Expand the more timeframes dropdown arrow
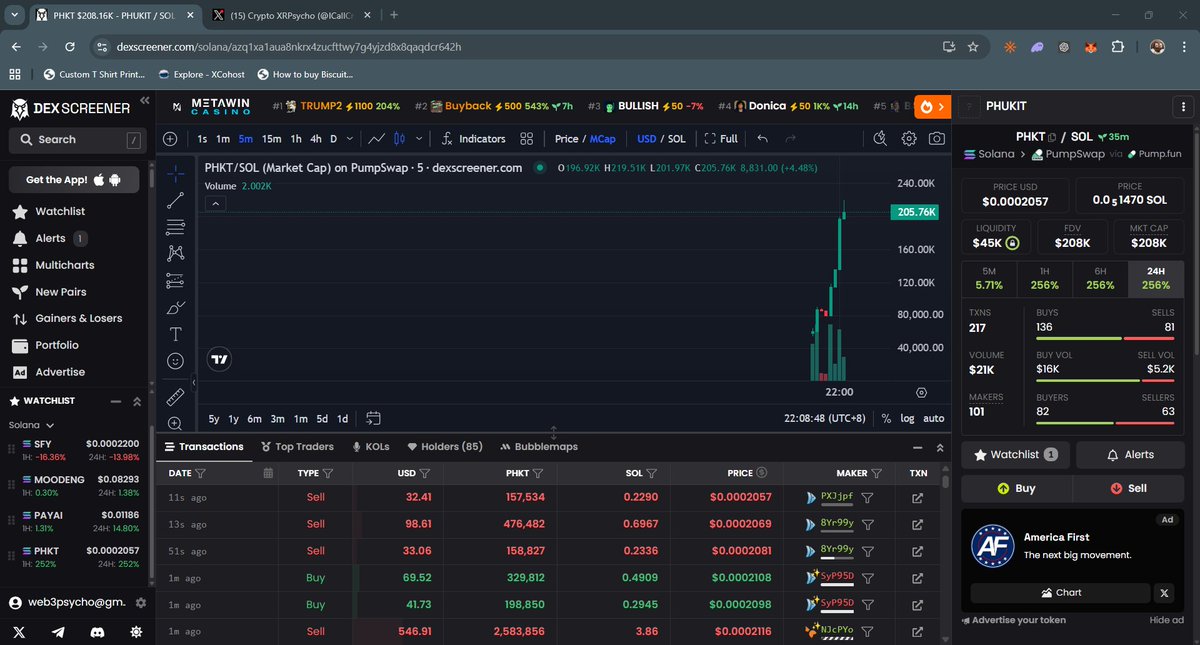This screenshot has width=1200, height=645. click(x=349, y=139)
